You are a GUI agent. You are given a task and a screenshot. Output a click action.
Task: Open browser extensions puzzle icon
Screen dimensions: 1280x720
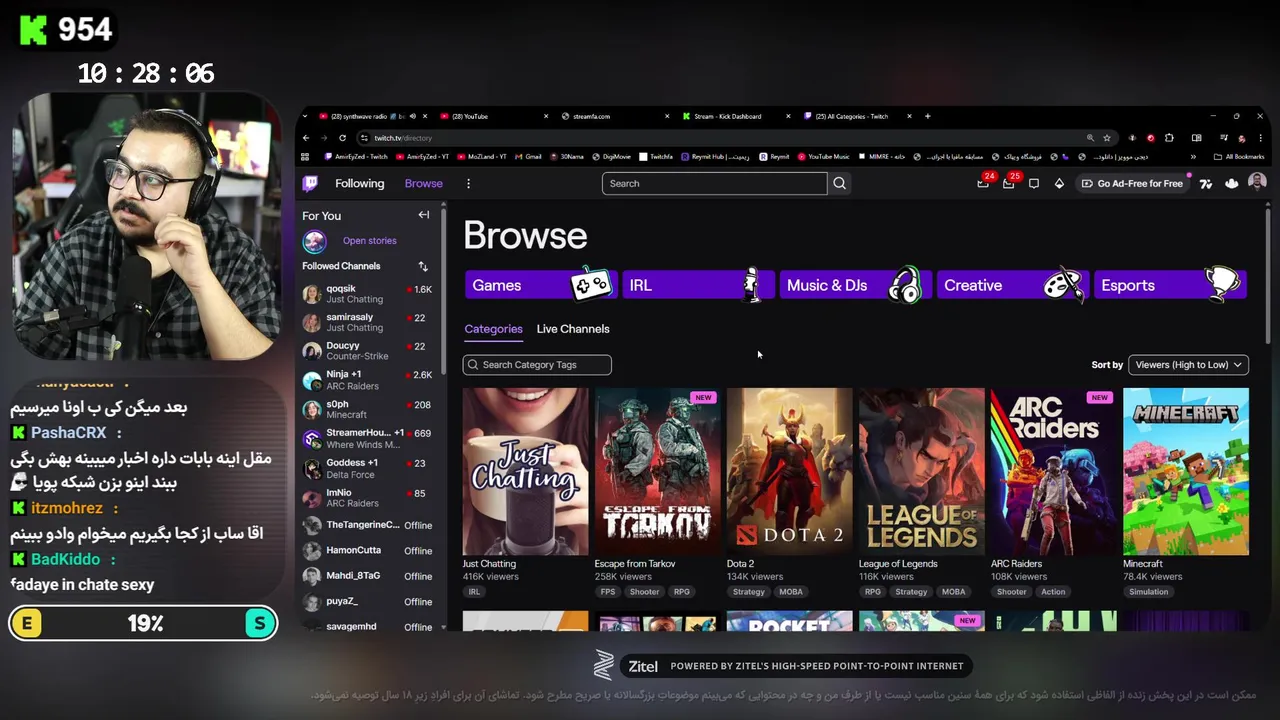1169,138
